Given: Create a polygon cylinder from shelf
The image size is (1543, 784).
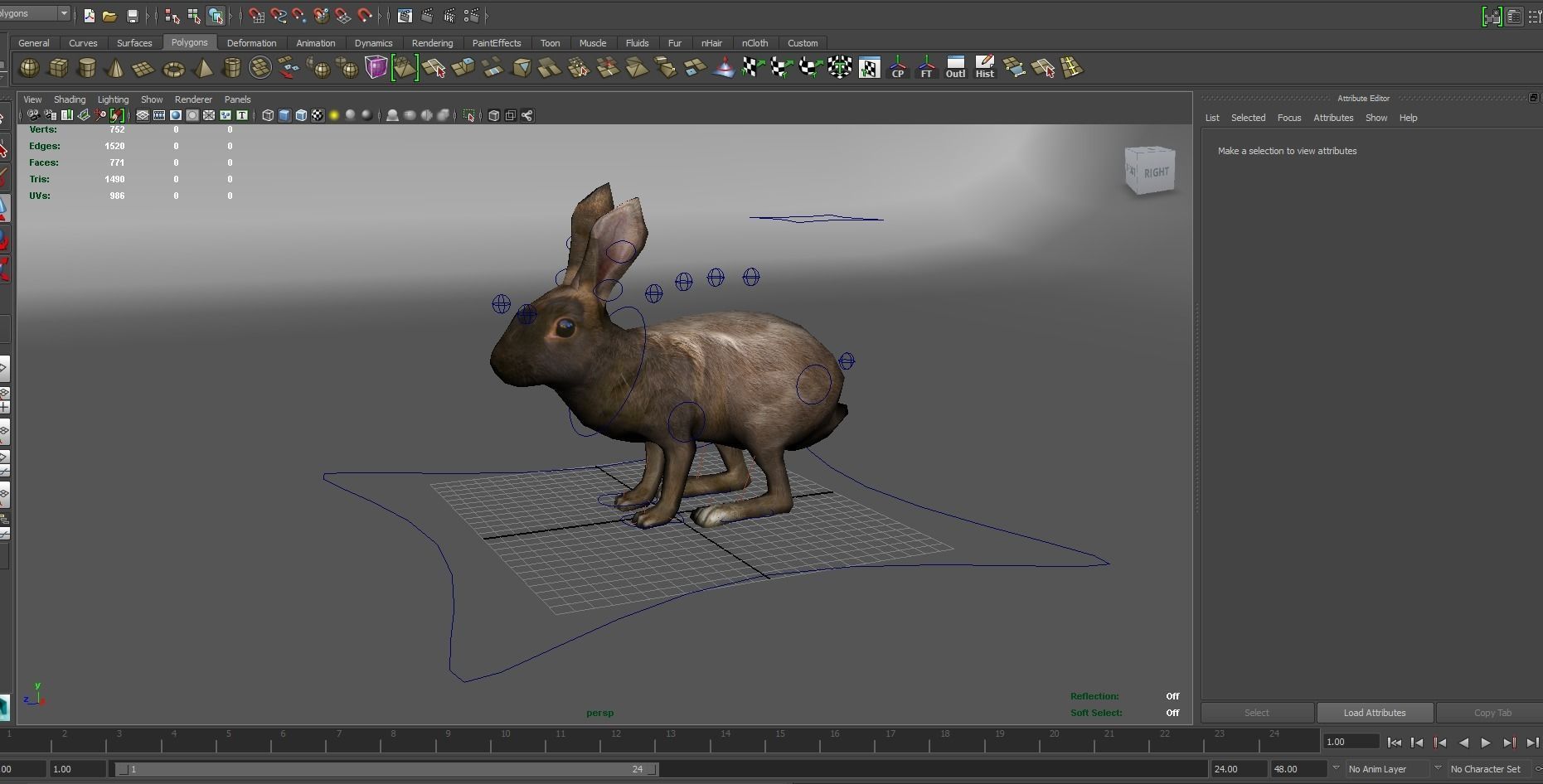Looking at the screenshot, I should click(x=87, y=68).
